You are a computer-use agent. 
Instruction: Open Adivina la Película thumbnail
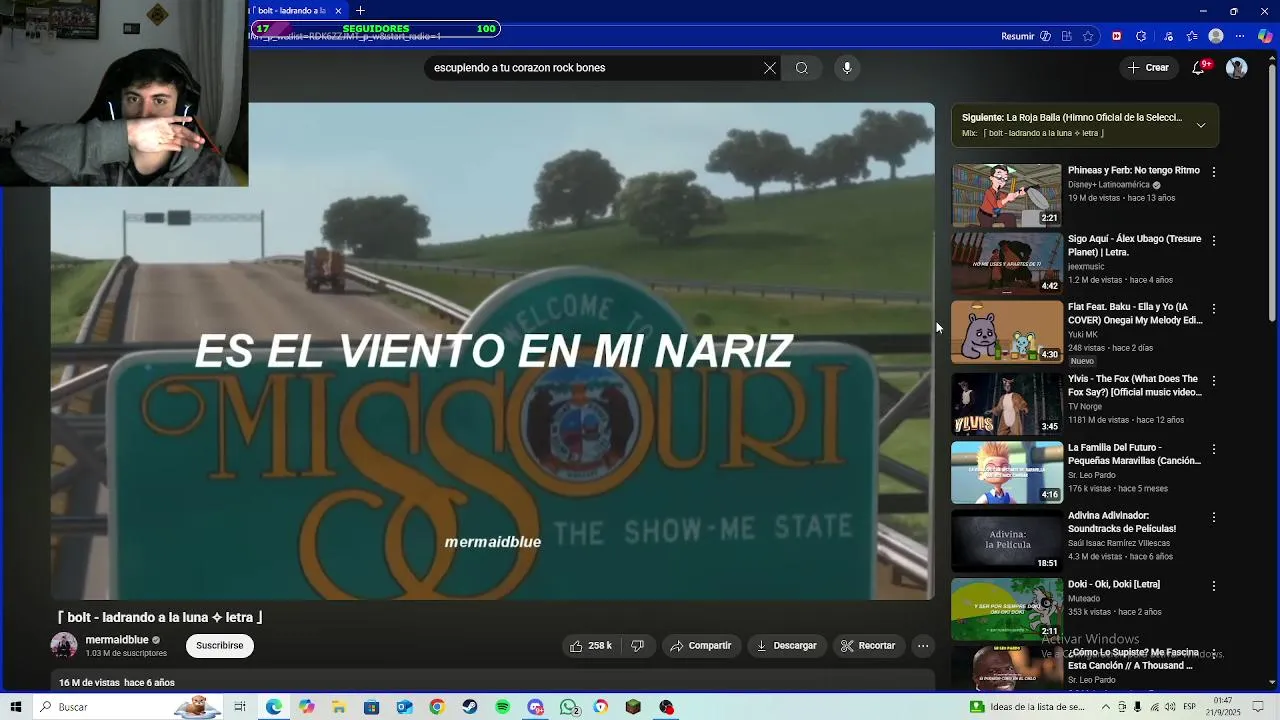[x=1006, y=541]
